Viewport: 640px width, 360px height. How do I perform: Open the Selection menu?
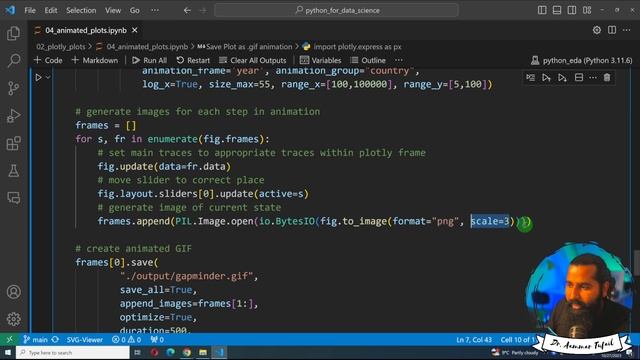[81, 10]
